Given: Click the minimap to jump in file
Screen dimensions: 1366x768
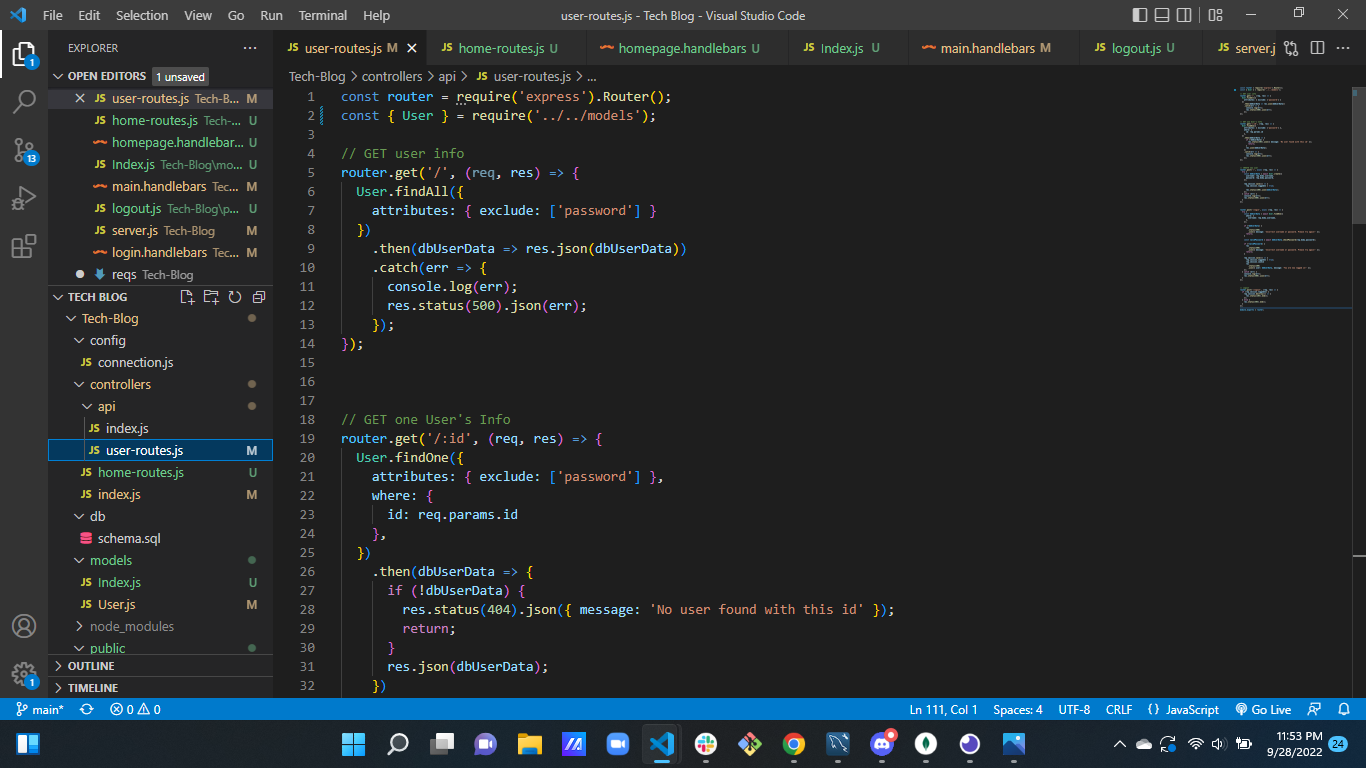Looking at the screenshot, I should point(1290,200).
